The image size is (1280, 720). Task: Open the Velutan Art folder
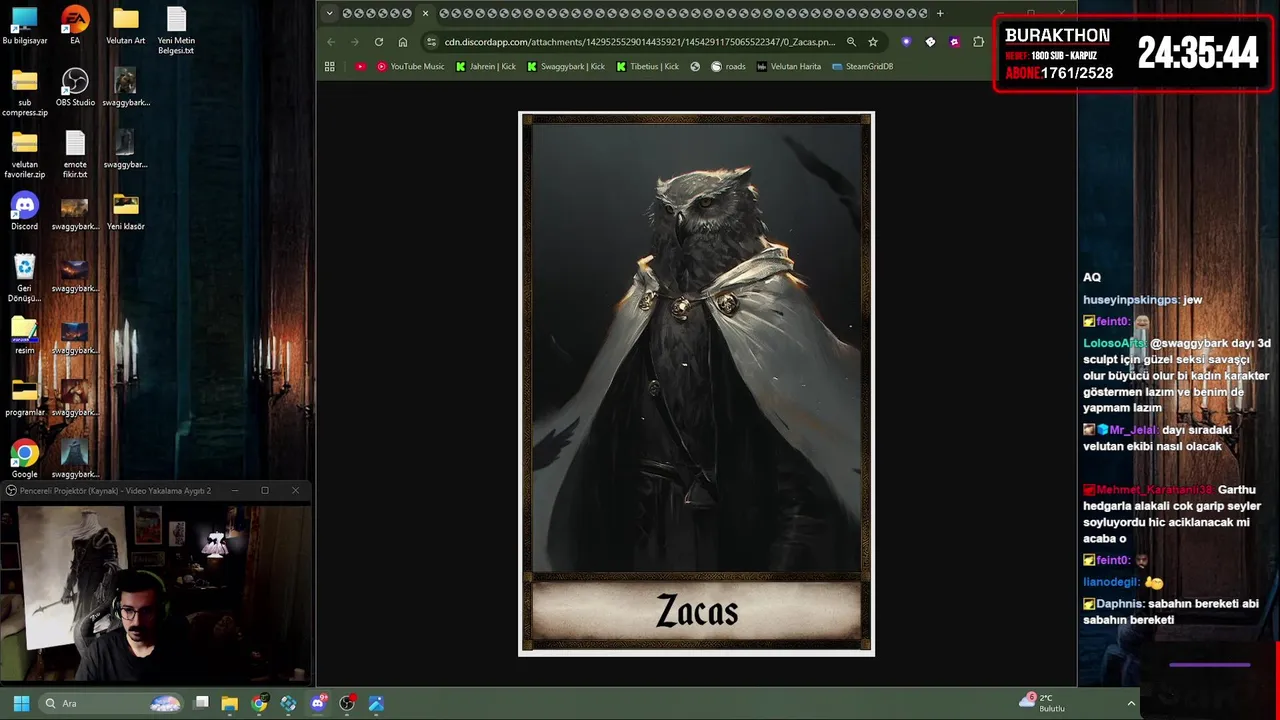click(x=126, y=27)
